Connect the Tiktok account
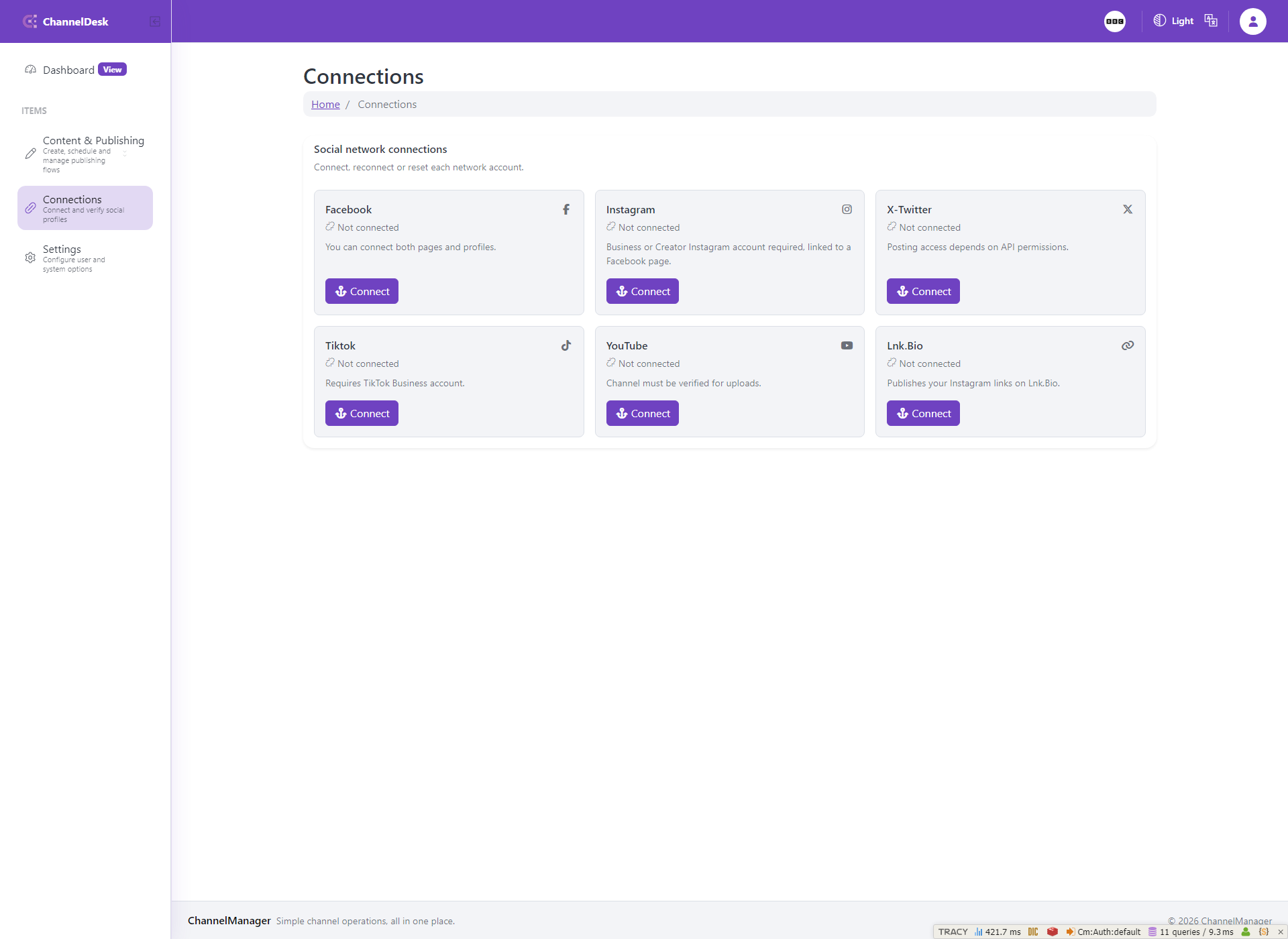 [362, 413]
